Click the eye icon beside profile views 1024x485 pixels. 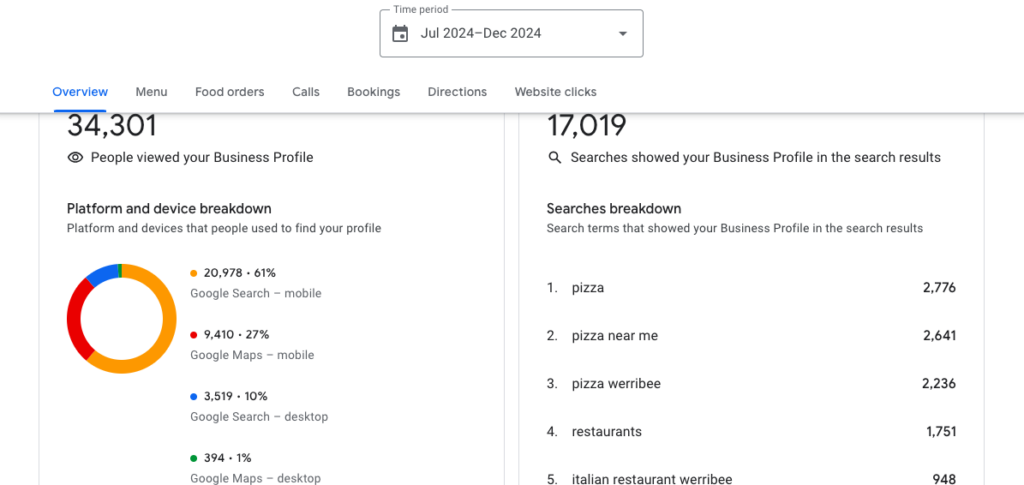pos(75,157)
